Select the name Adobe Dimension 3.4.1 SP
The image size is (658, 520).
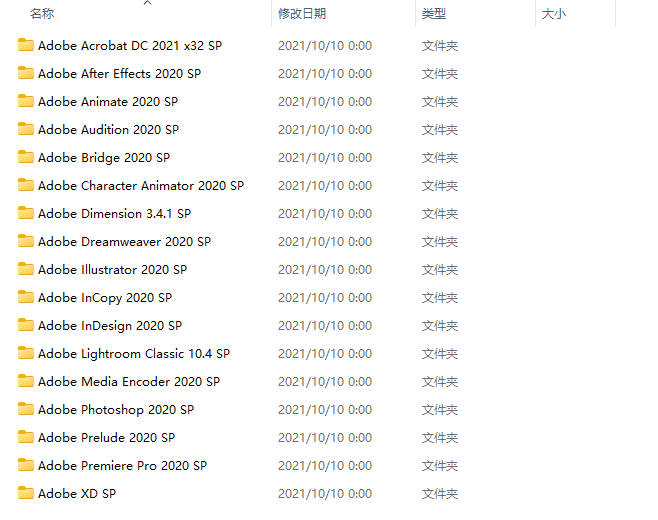tap(115, 214)
